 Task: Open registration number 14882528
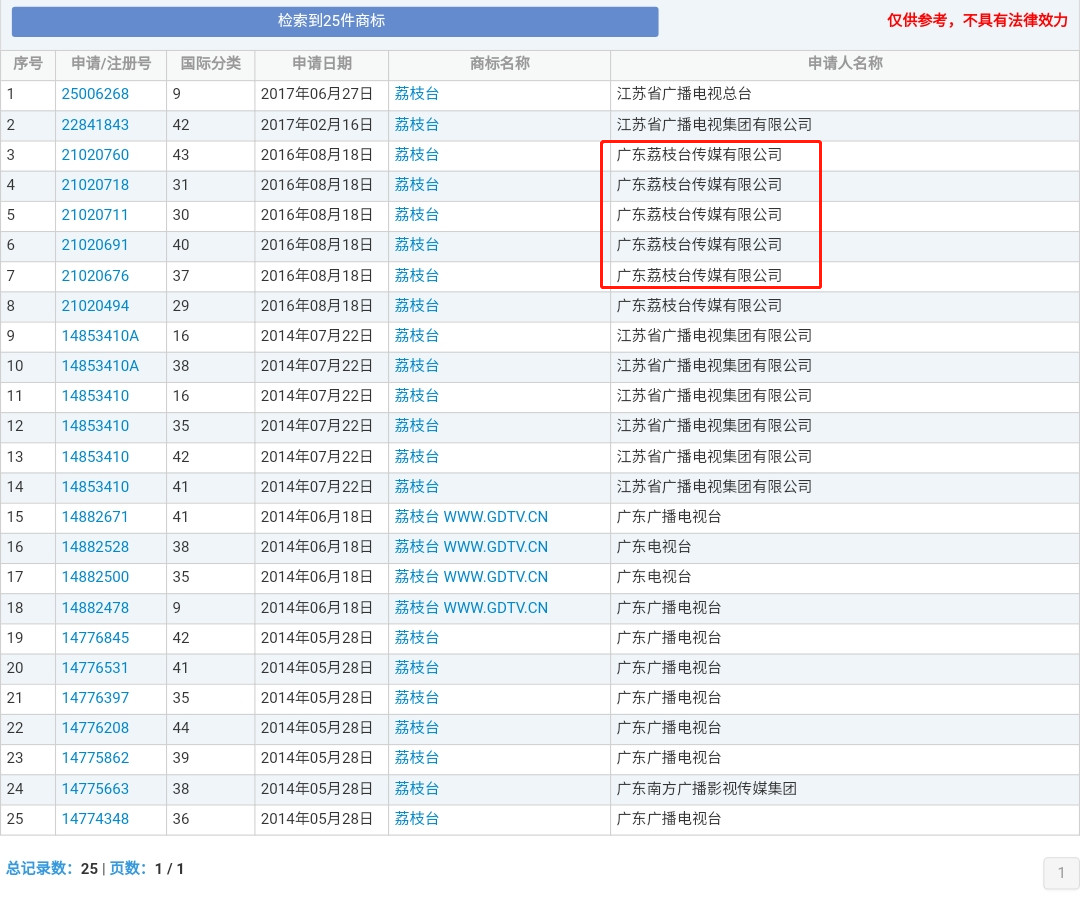coord(95,547)
